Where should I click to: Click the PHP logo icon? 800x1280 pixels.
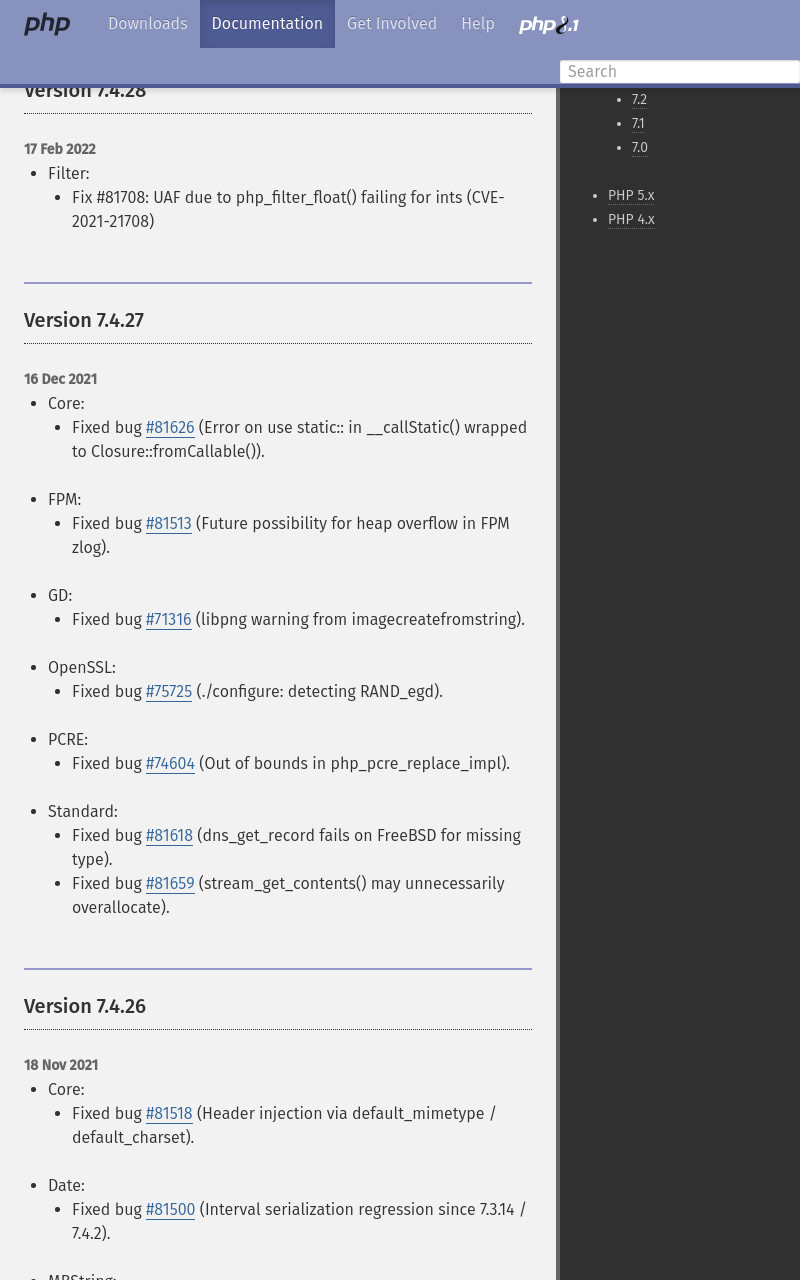47,24
